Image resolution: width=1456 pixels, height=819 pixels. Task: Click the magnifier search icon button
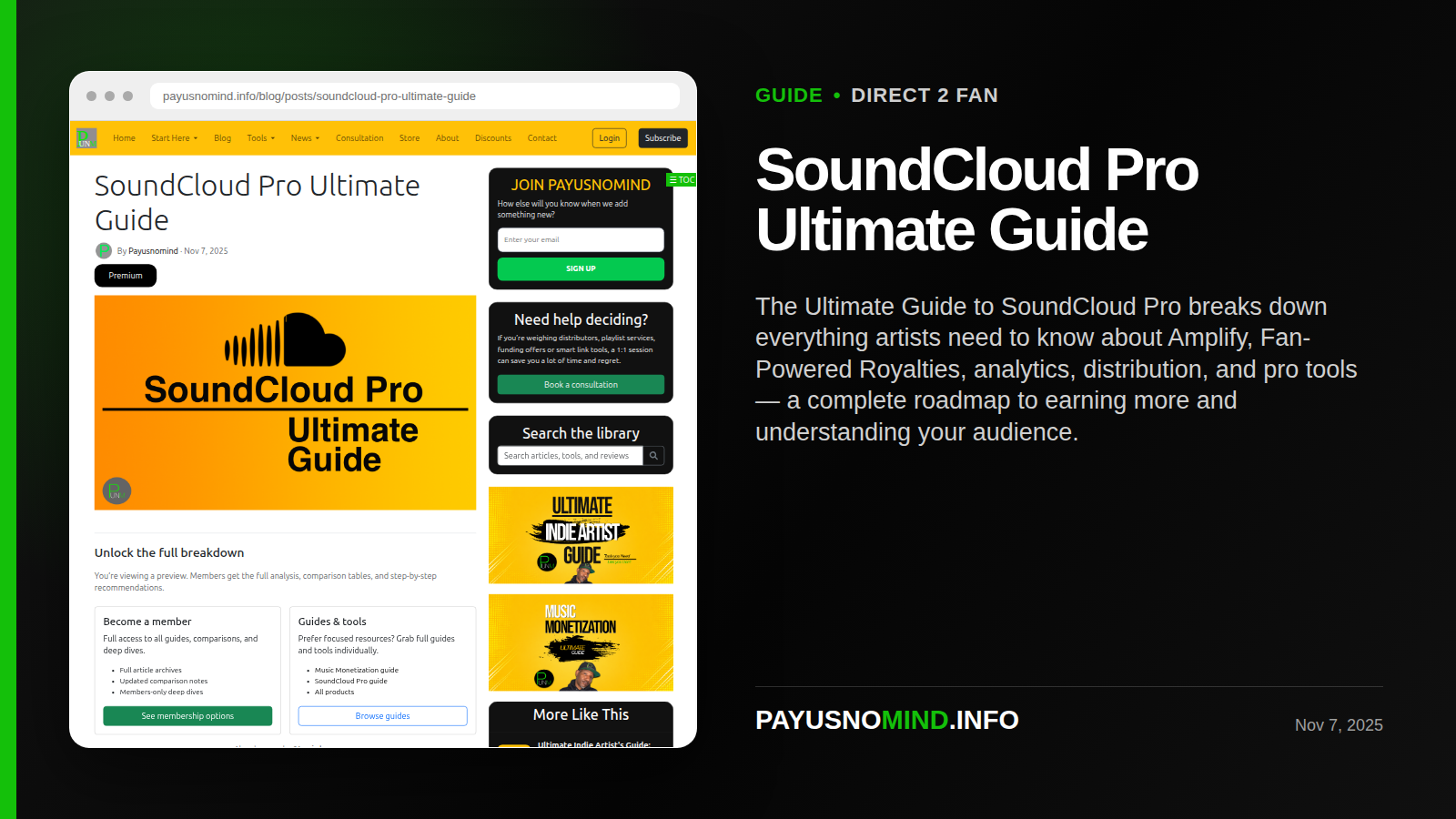[653, 456]
